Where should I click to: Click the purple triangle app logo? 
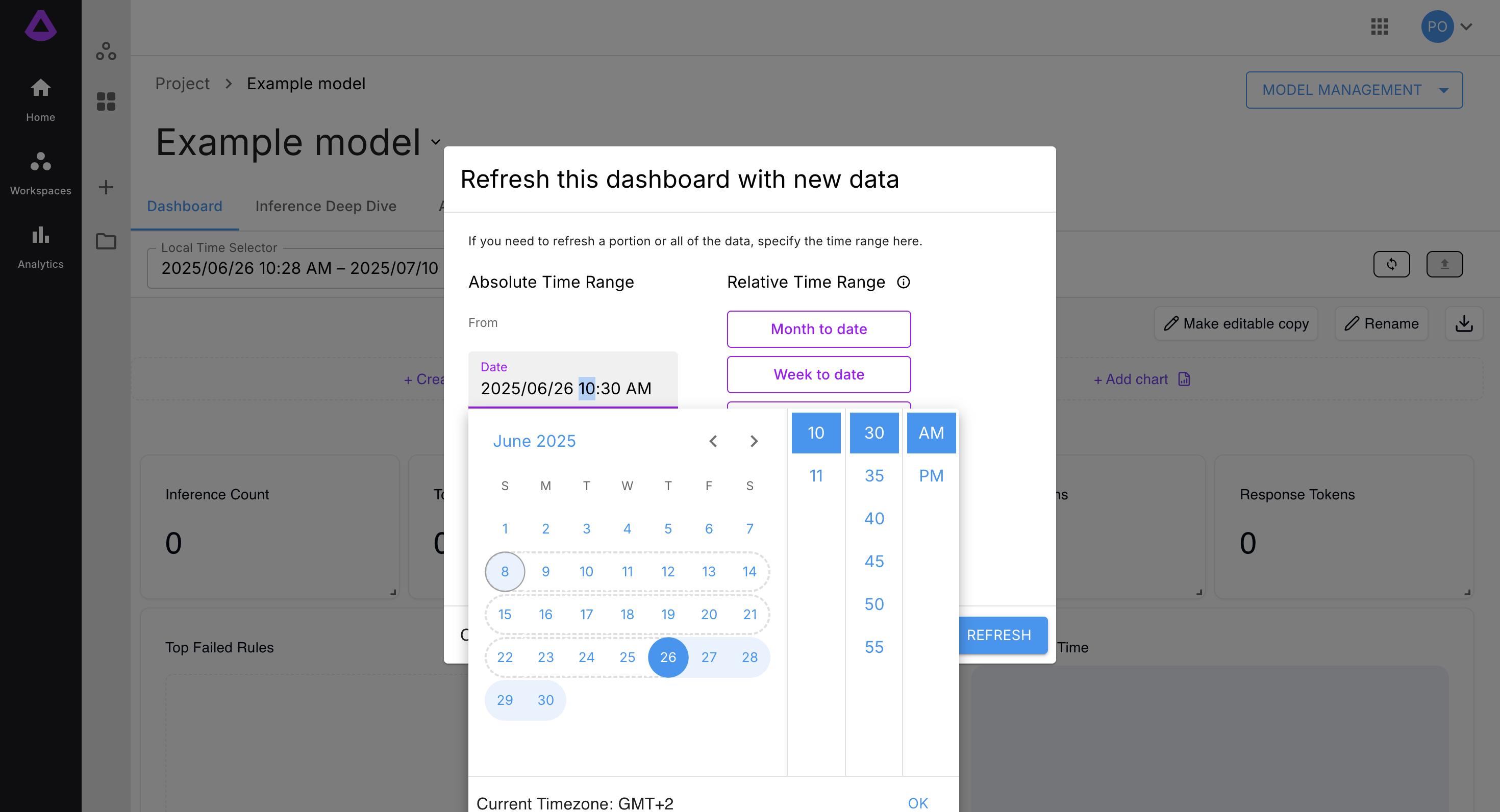pos(40,26)
